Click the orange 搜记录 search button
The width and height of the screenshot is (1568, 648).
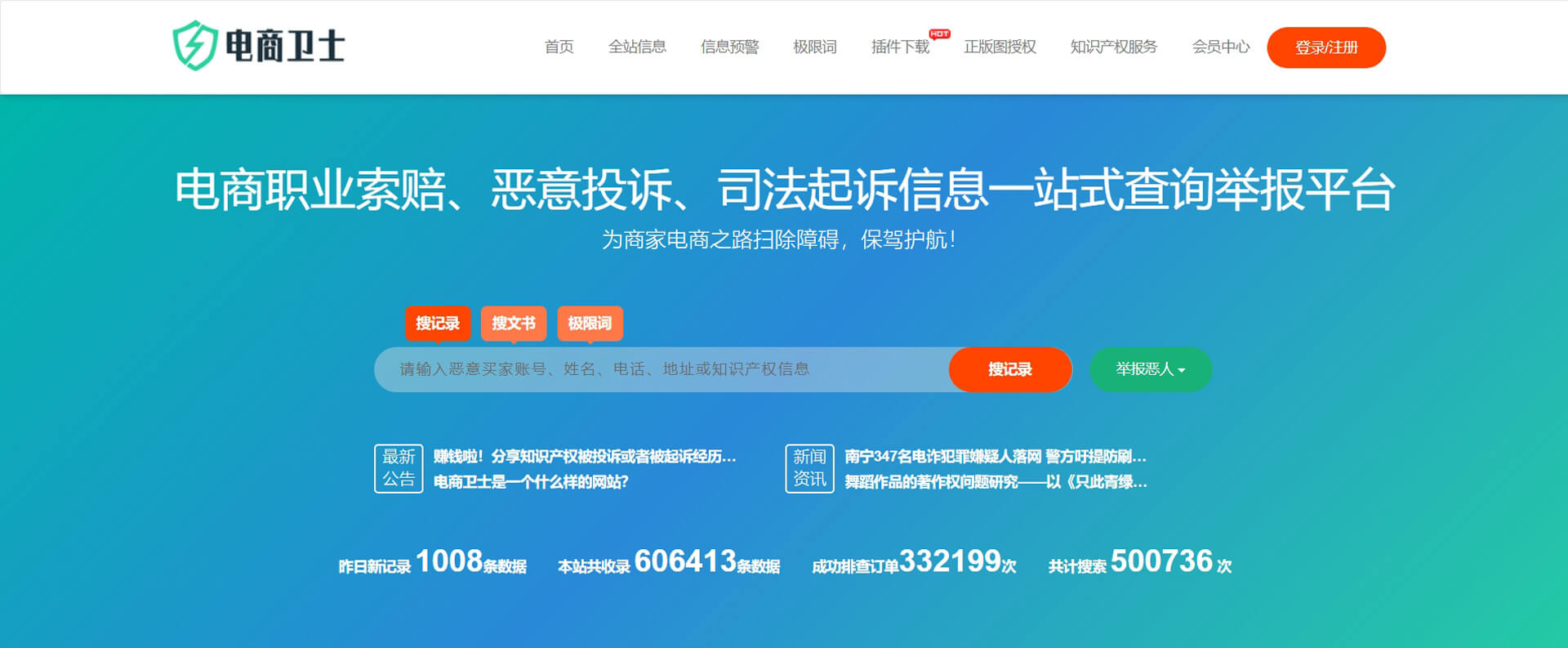pos(1009,369)
